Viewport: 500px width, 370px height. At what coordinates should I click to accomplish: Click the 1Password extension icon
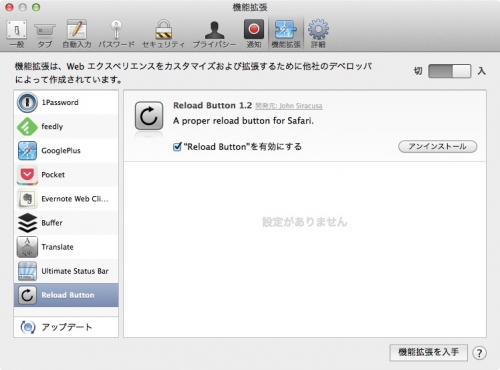[x=27, y=102]
